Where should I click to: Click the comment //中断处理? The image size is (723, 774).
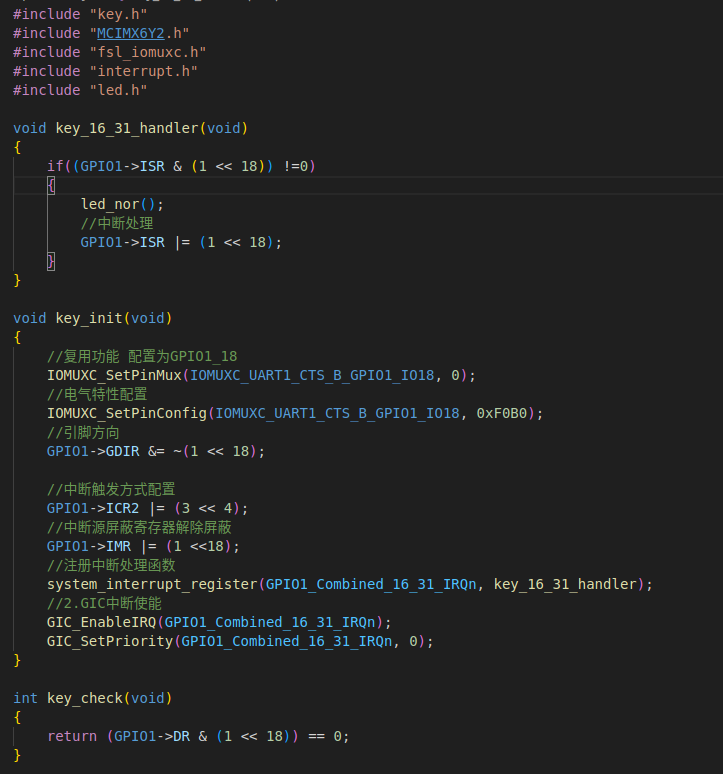click(117, 223)
